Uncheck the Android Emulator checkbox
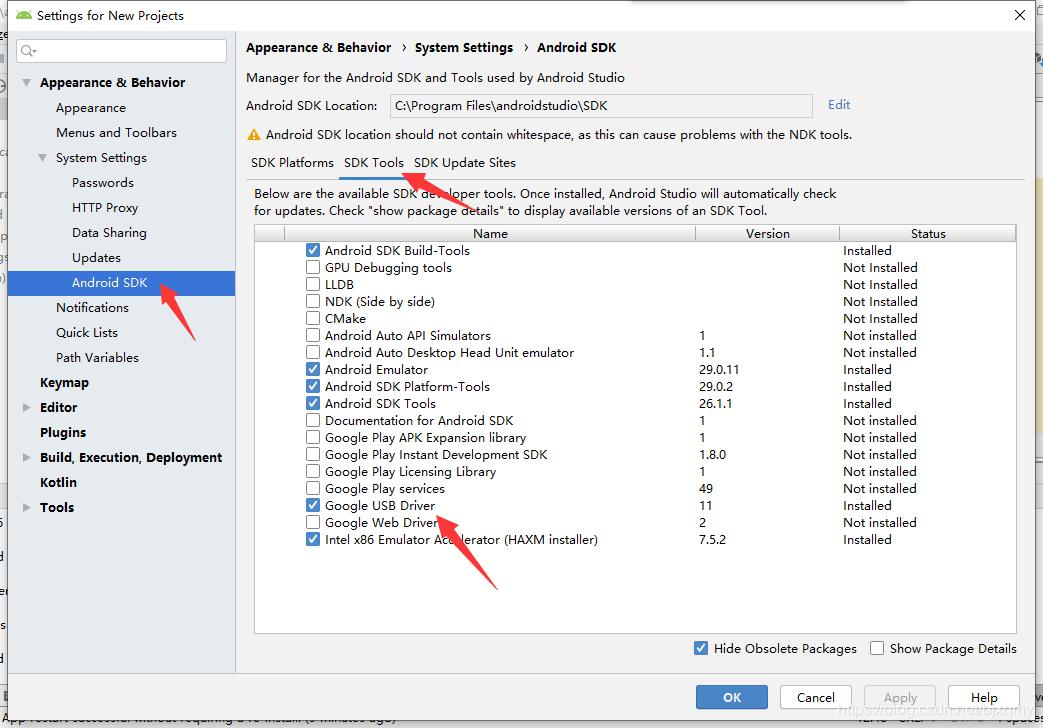Screen dimensions: 1043x728 click(313, 369)
